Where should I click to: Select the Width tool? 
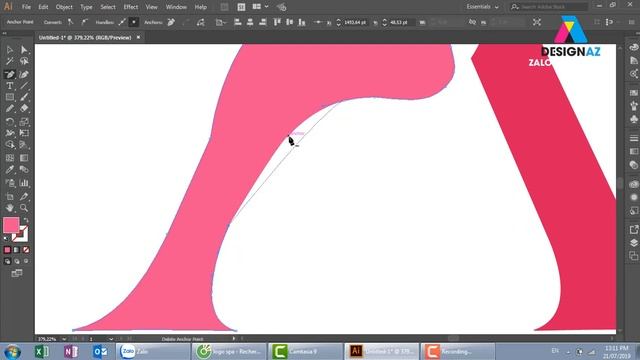[x=10, y=133]
